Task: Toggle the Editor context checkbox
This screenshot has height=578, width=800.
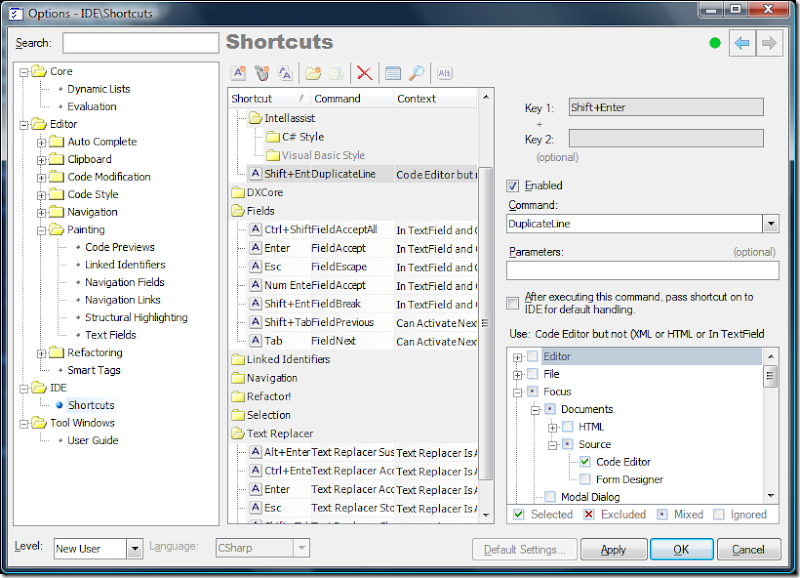Action: tap(532, 356)
